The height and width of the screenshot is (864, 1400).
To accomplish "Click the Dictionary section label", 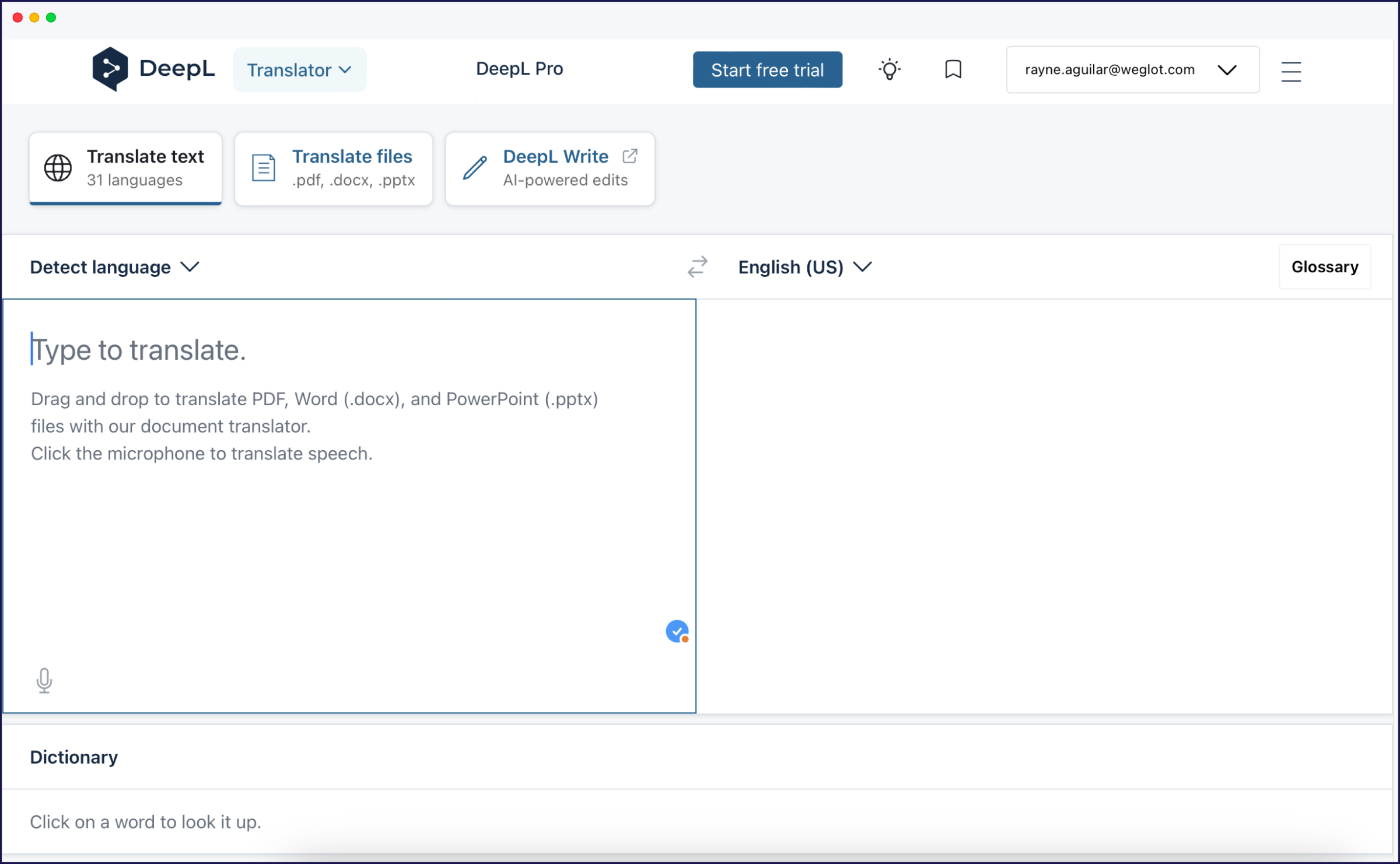I will [x=73, y=756].
